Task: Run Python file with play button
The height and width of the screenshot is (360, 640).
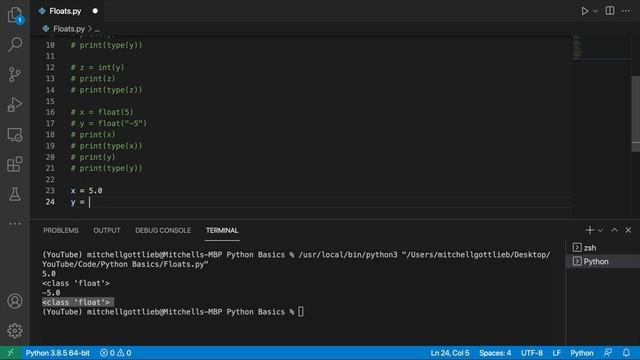Action: (x=584, y=11)
